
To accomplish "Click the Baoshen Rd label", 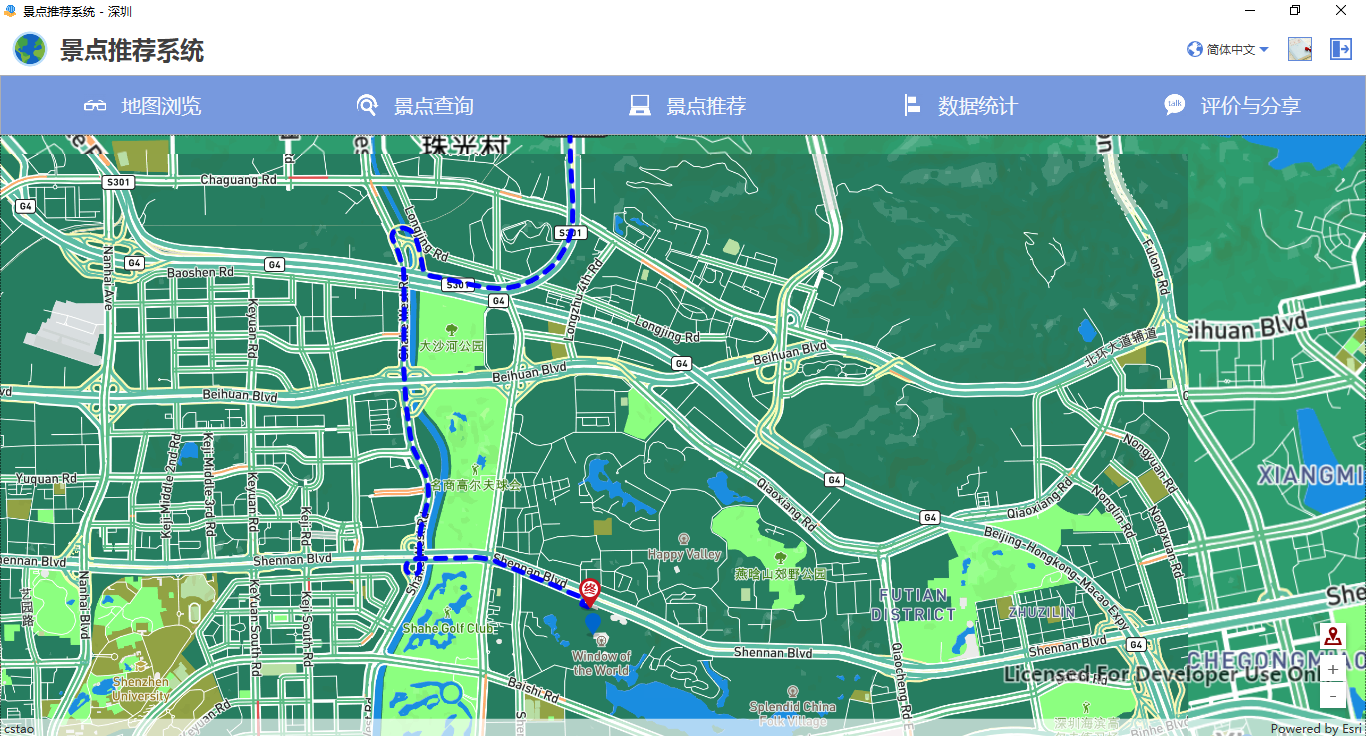I will (200, 272).
